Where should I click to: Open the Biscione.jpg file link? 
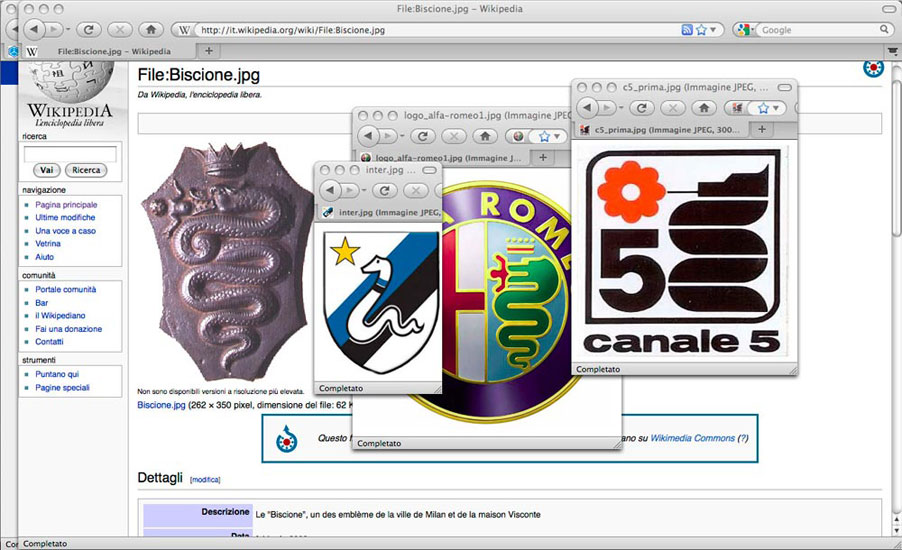coord(161,405)
